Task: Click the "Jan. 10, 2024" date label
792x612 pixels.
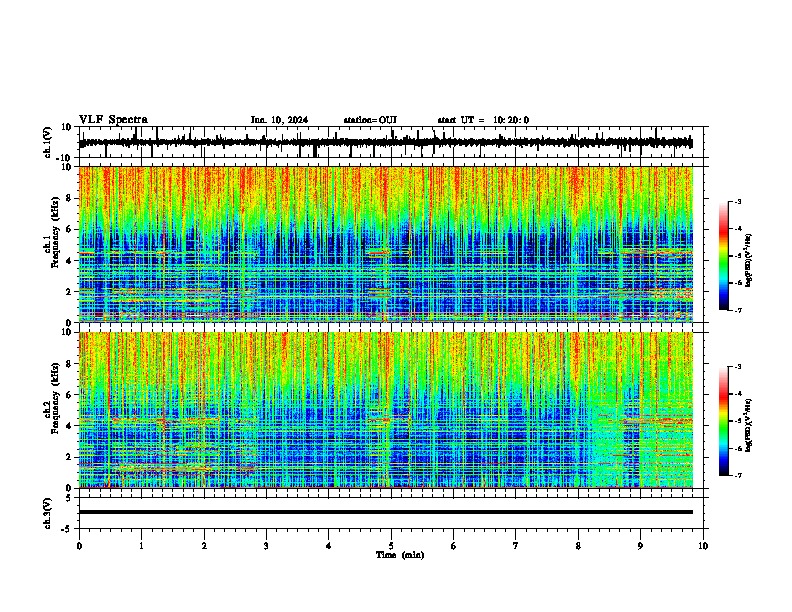Action: click(279, 120)
